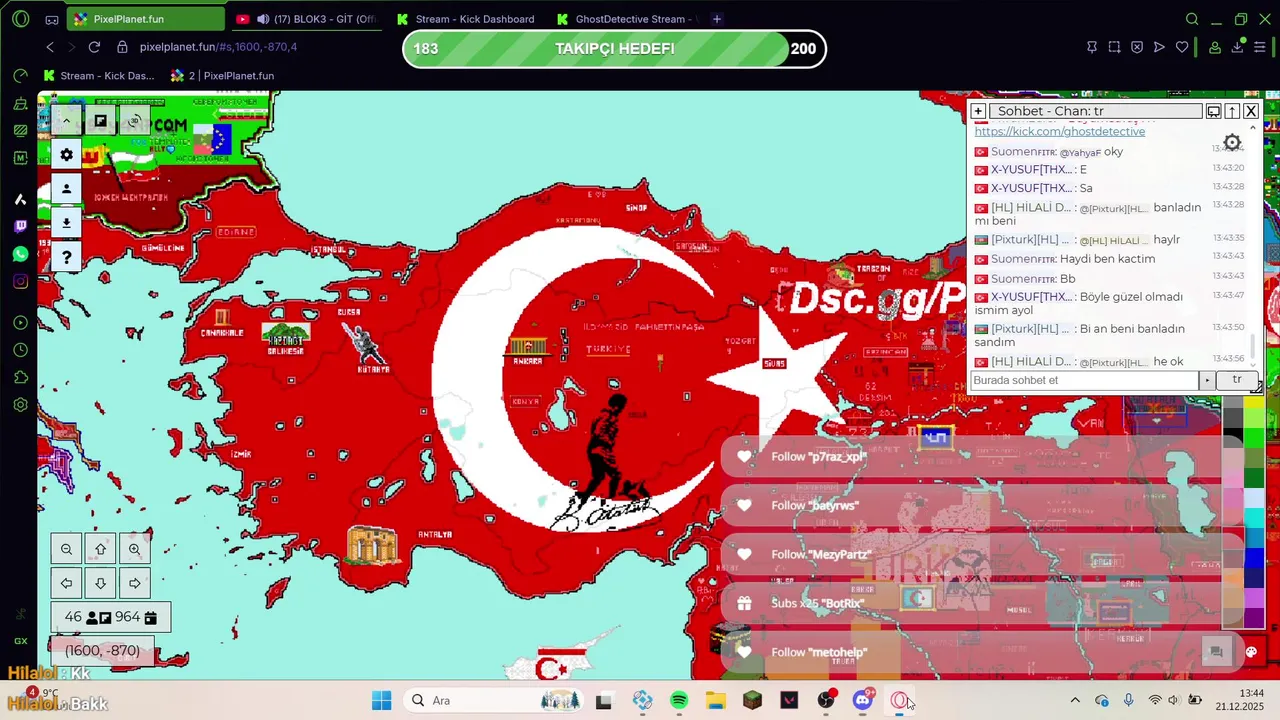Open the browser search magnifier icon
Screen dimensions: 1280x720
pos(1192,19)
